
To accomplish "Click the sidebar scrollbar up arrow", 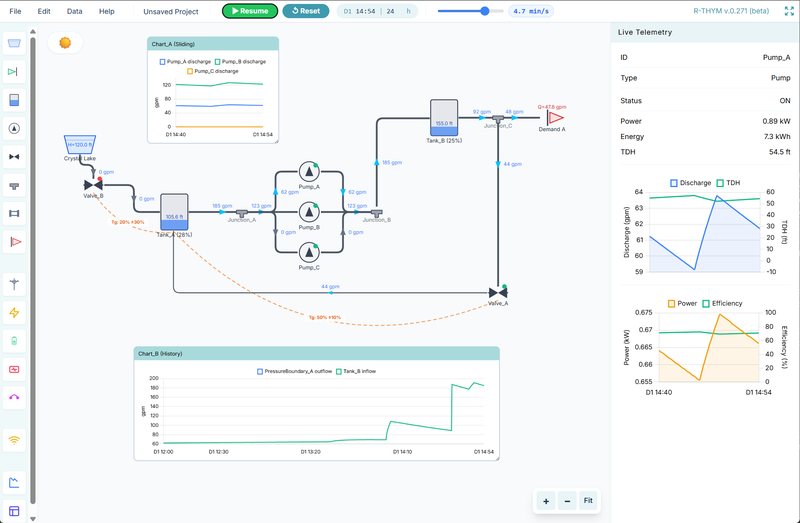I will [33, 32].
